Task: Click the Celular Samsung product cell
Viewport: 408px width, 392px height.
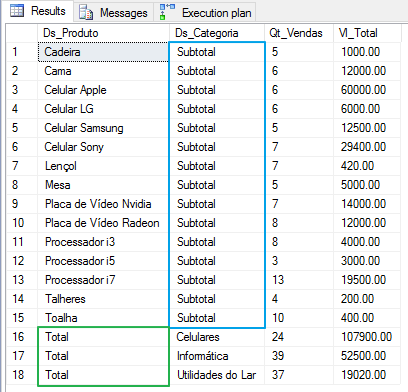Action: click(103, 128)
